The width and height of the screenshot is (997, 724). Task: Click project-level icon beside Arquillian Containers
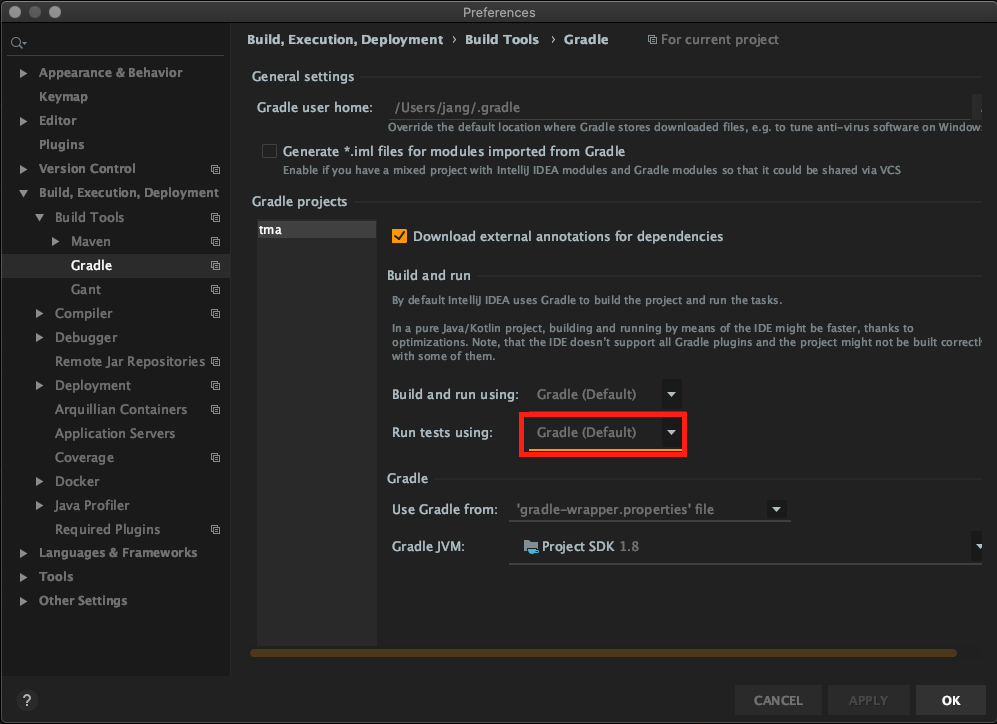(216, 409)
